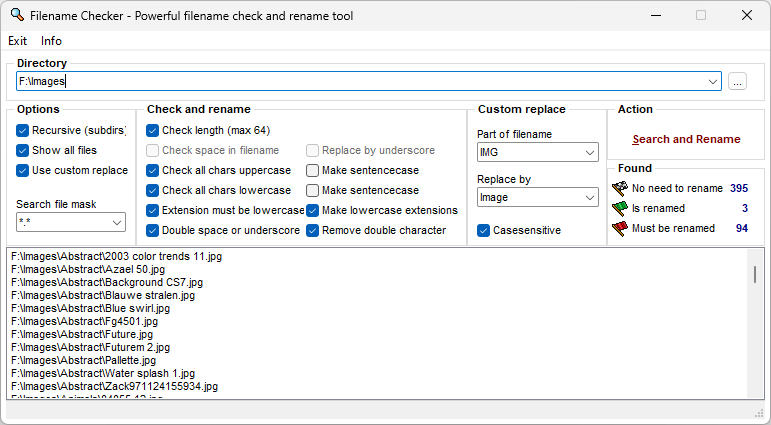The height and width of the screenshot is (425, 771).
Task: Click the checkered flag No need to rename icon
Action: [620, 188]
